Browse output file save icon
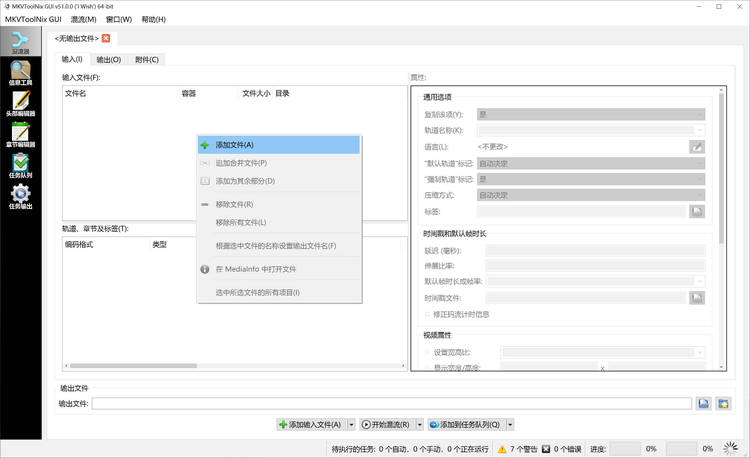This screenshot has height=458, width=750. (x=704, y=403)
